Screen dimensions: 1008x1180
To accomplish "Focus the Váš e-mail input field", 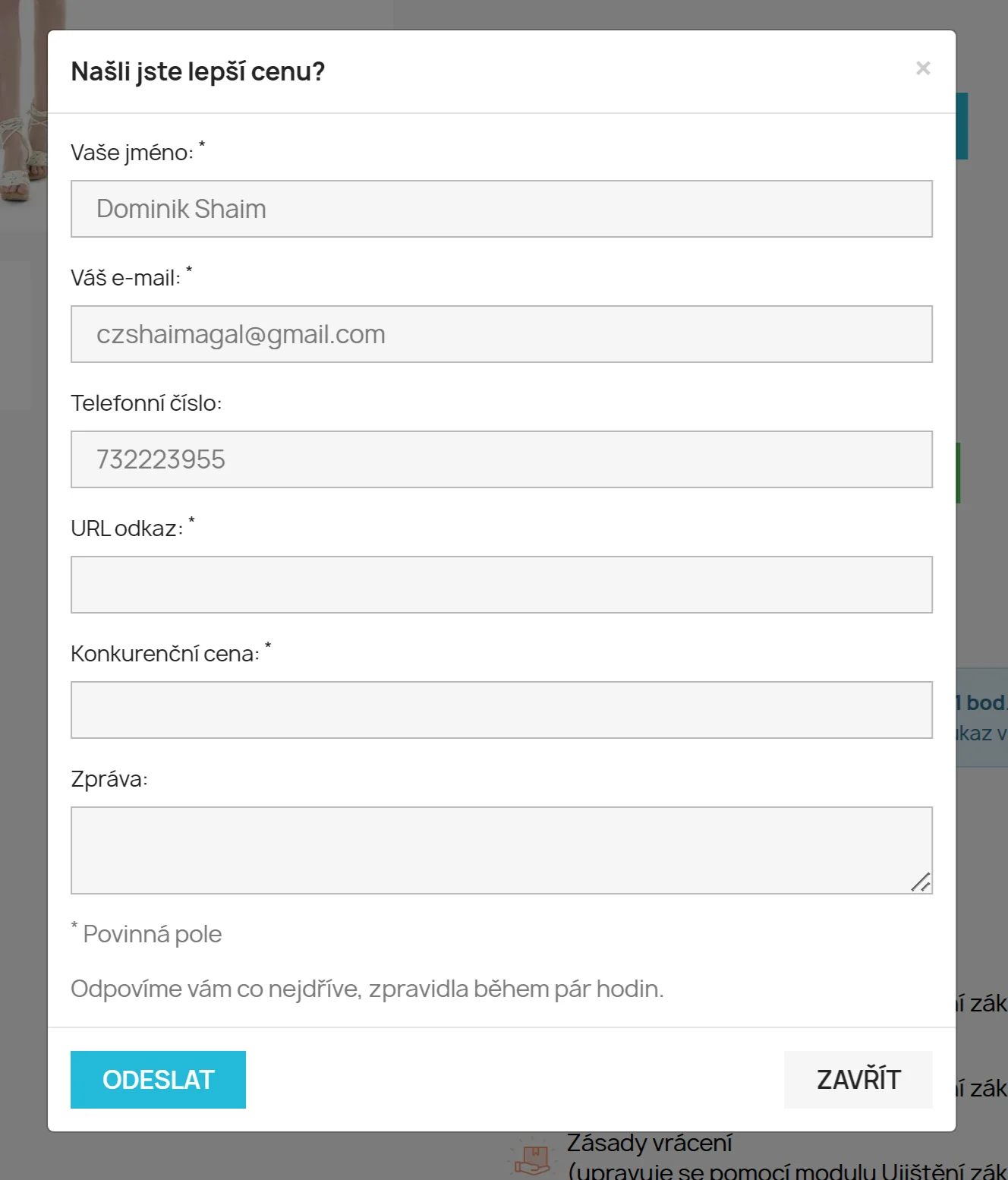I will [501, 334].
